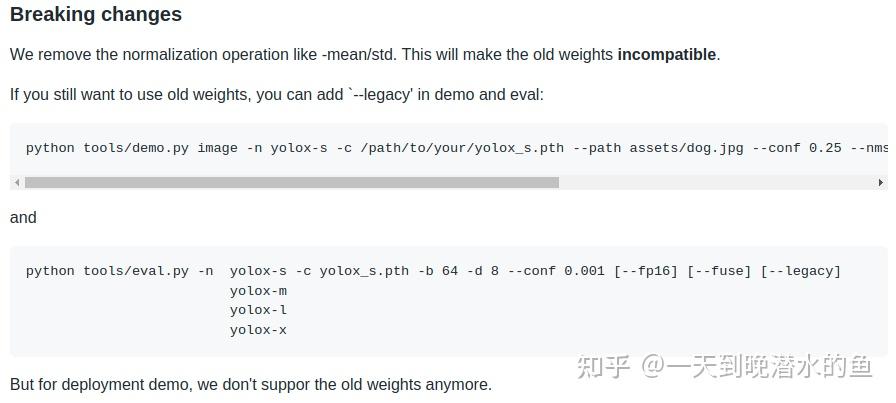Click the "[--fp16]" option in eval command

point(646,271)
